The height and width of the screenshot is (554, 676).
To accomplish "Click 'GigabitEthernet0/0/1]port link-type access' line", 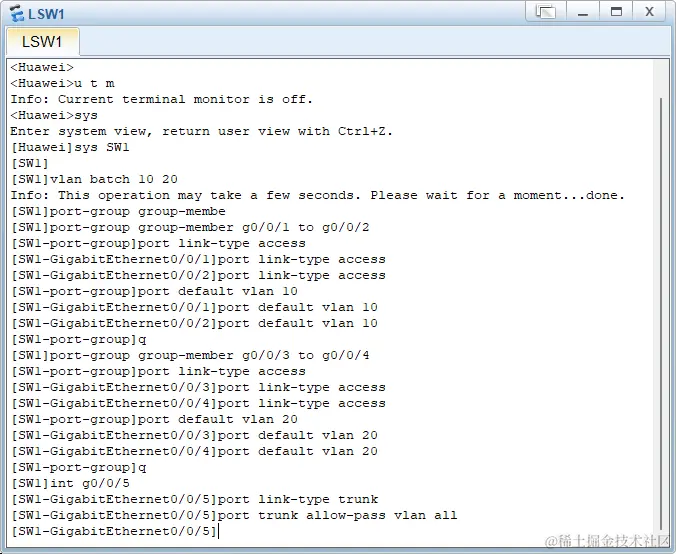I will click(x=198, y=259).
